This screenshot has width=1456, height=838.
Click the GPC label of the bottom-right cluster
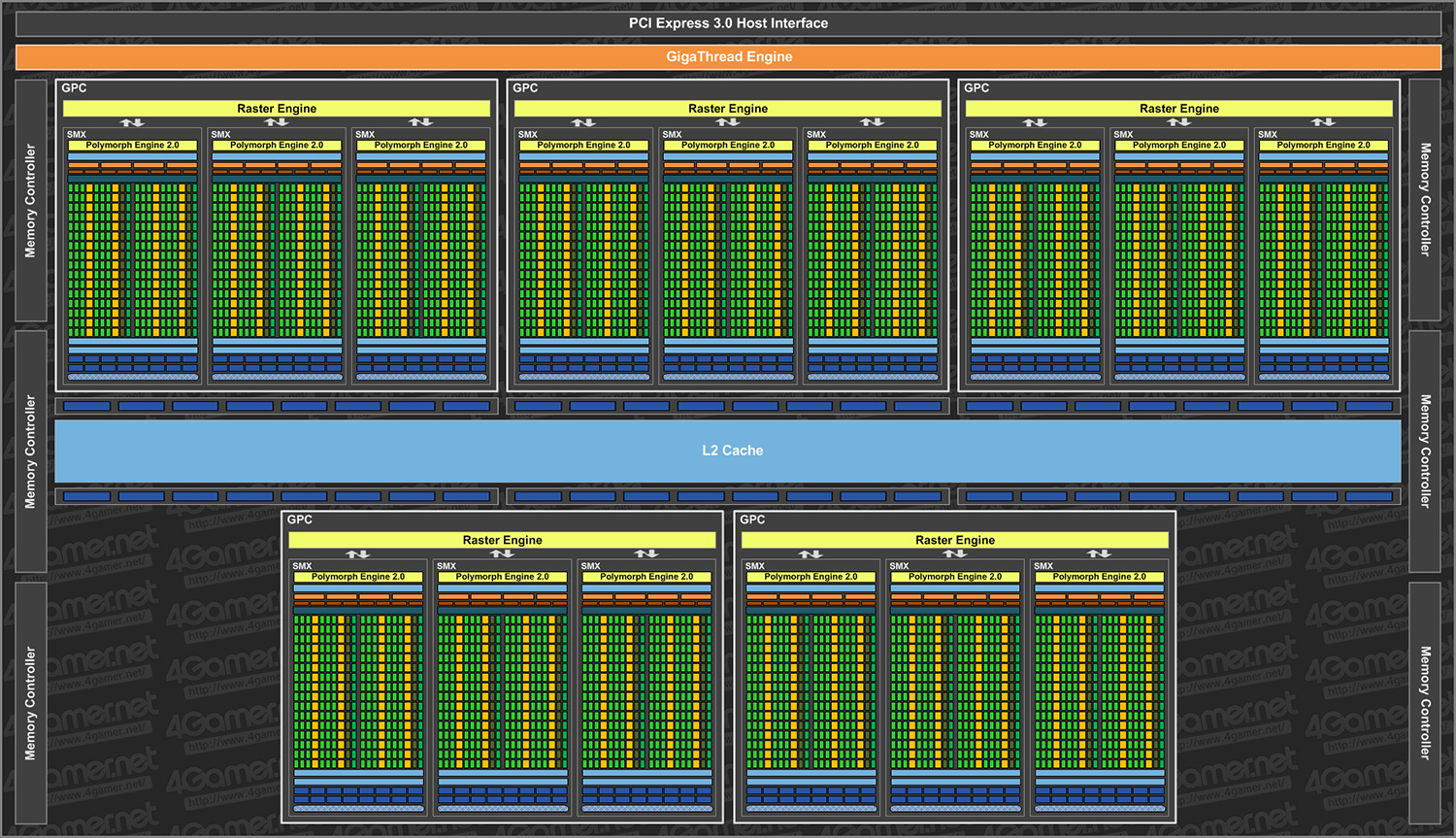click(752, 520)
